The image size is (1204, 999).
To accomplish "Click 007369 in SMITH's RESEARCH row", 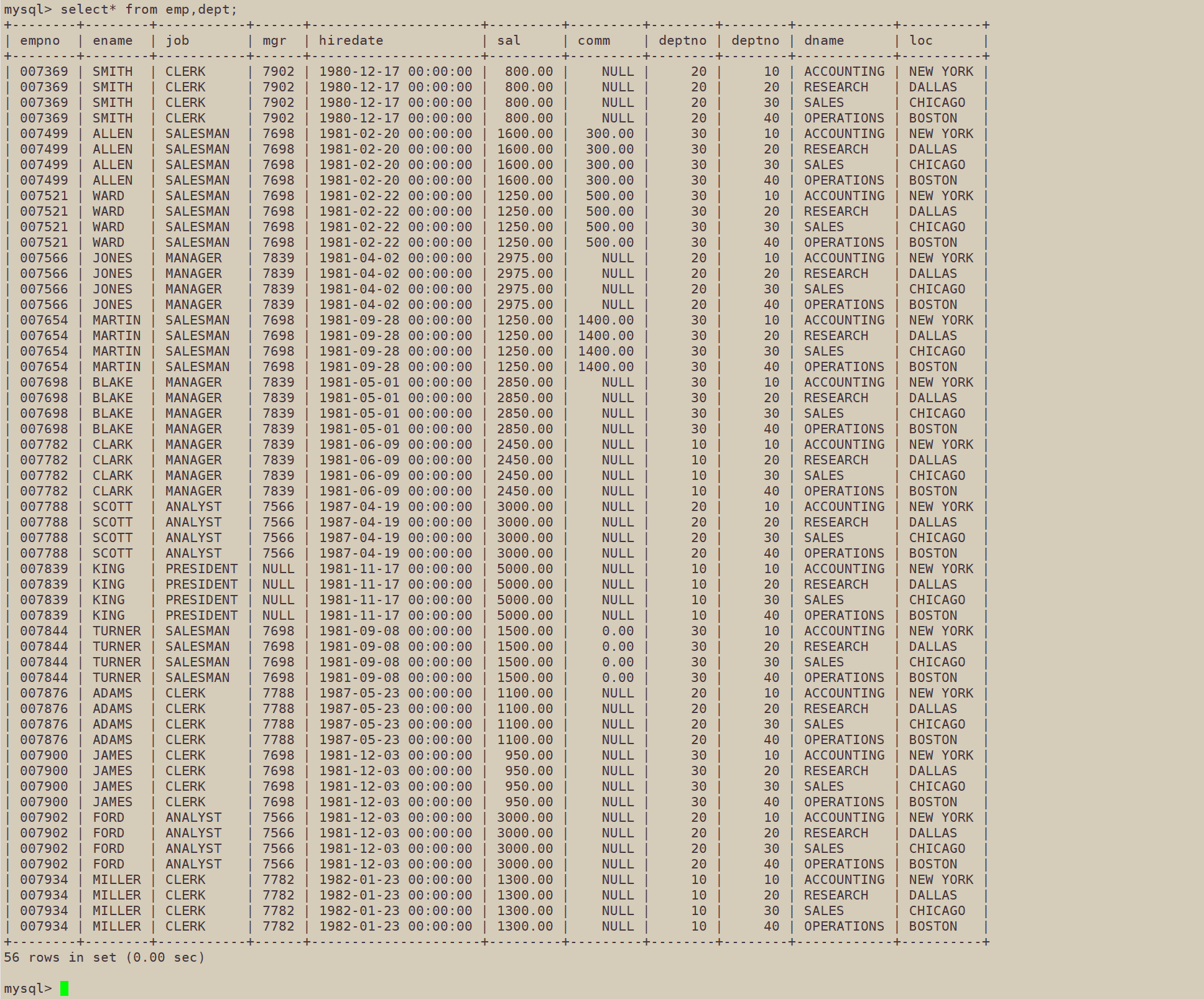I will pos(44,87).
